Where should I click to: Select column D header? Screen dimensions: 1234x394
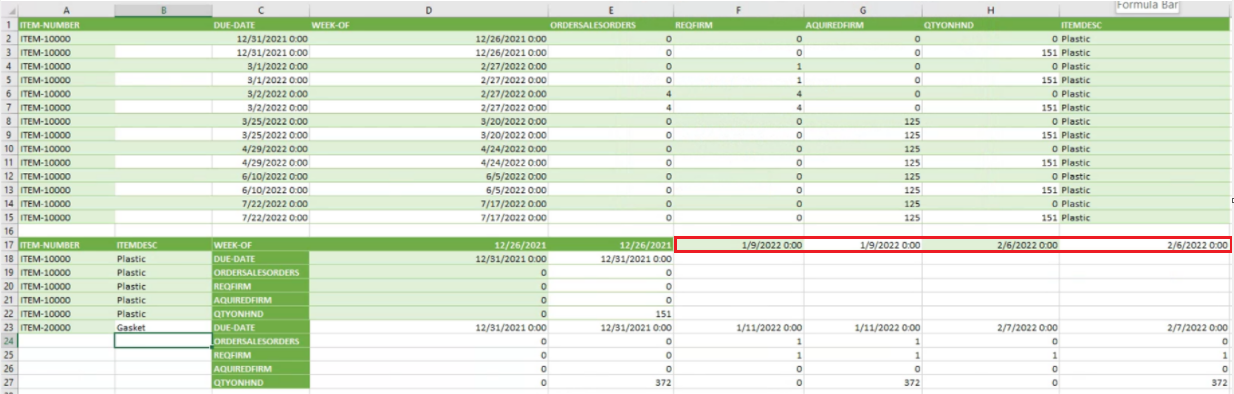(429, 10)
